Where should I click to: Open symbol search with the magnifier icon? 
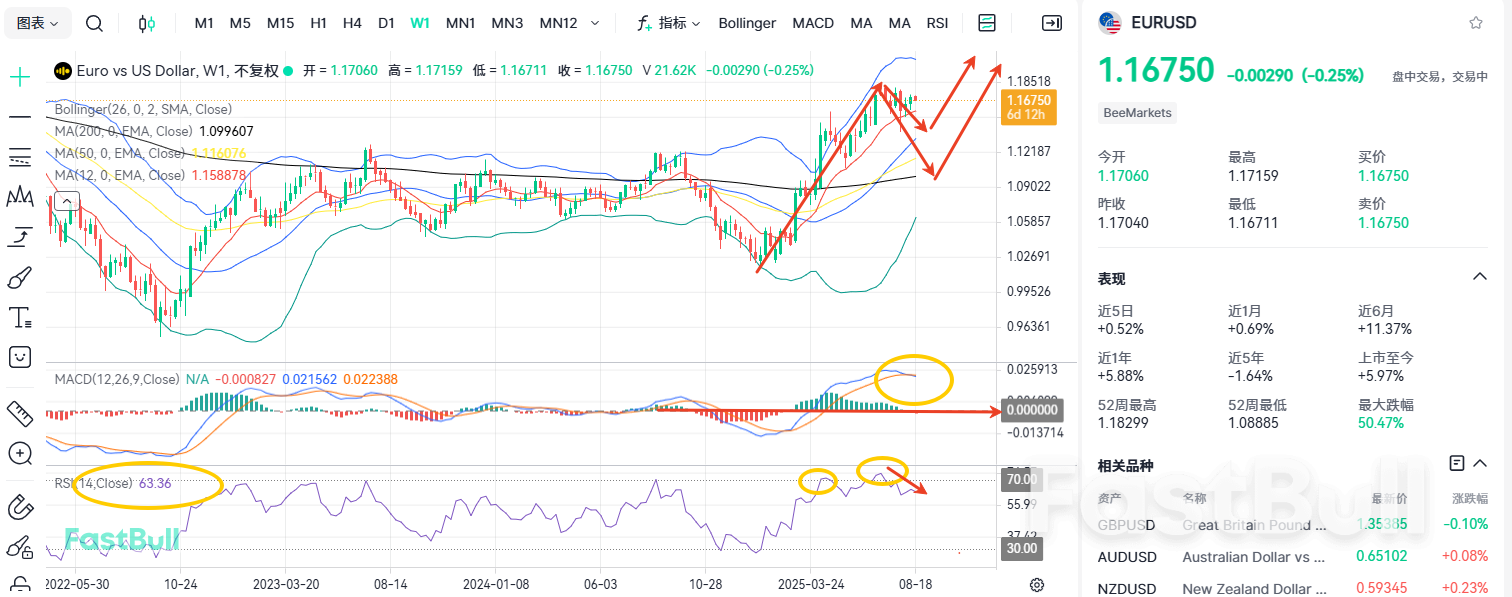click(x=94, y=22)
